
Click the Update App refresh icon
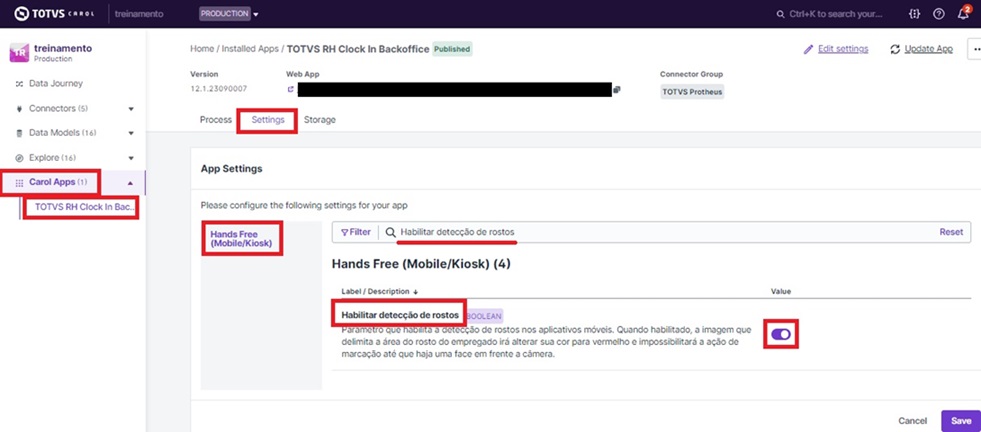[x=895, y=49]
